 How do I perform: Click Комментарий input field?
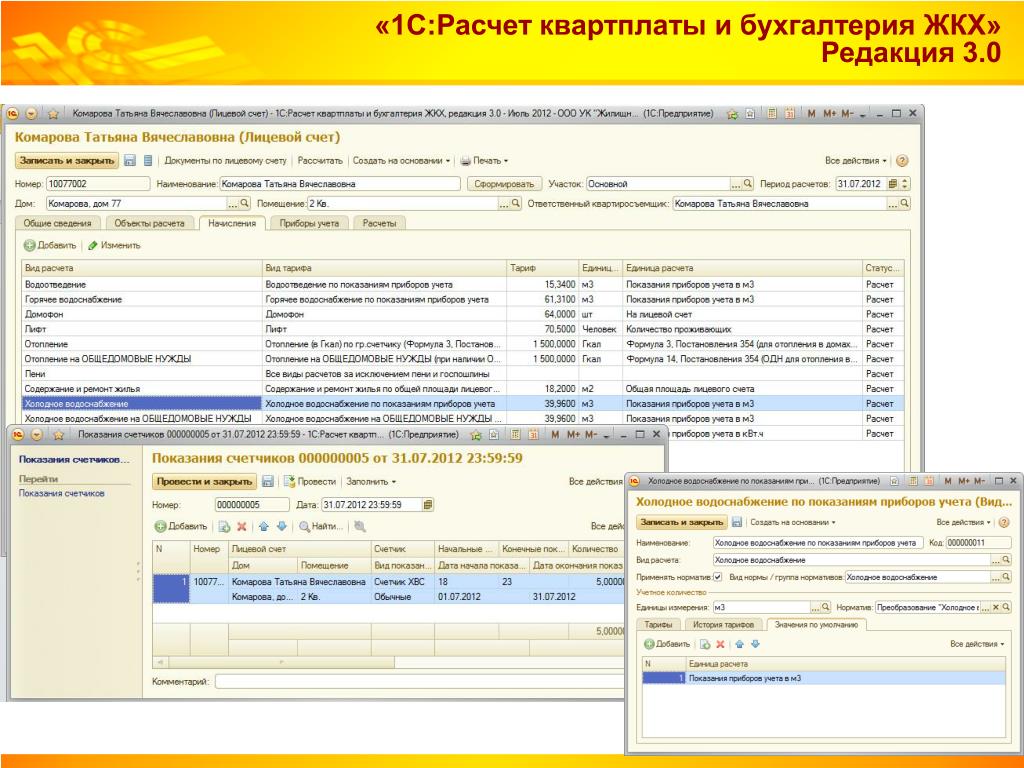[418, 682]
